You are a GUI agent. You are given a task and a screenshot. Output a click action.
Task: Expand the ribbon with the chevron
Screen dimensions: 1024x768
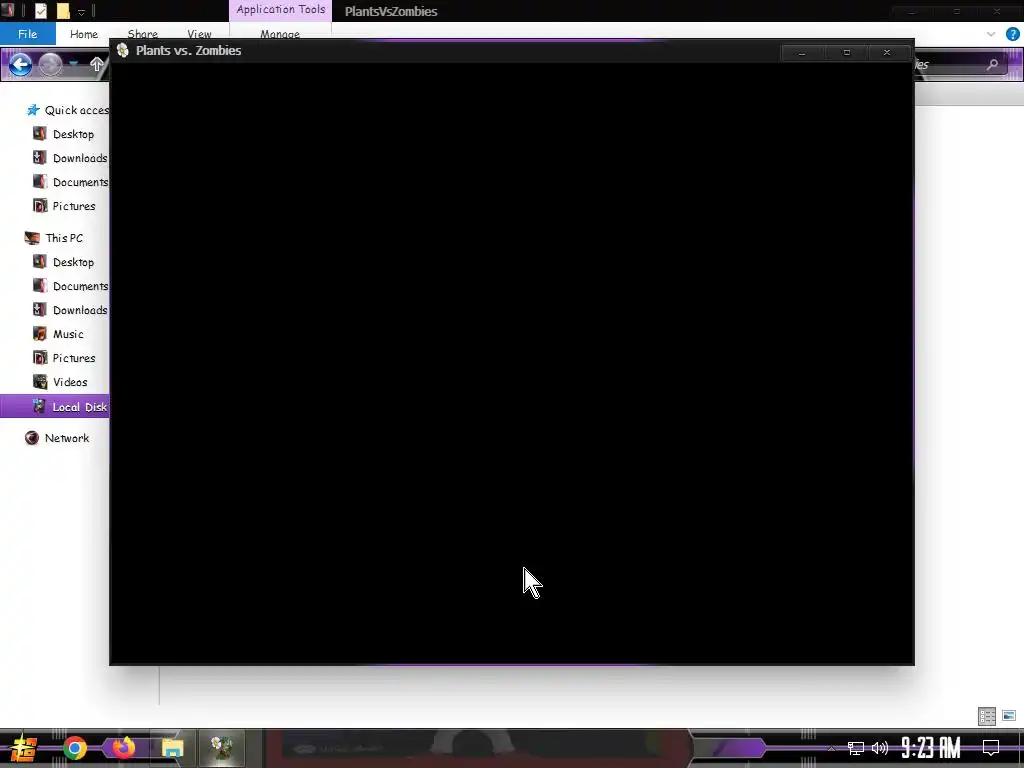click(x=991, y=34)
